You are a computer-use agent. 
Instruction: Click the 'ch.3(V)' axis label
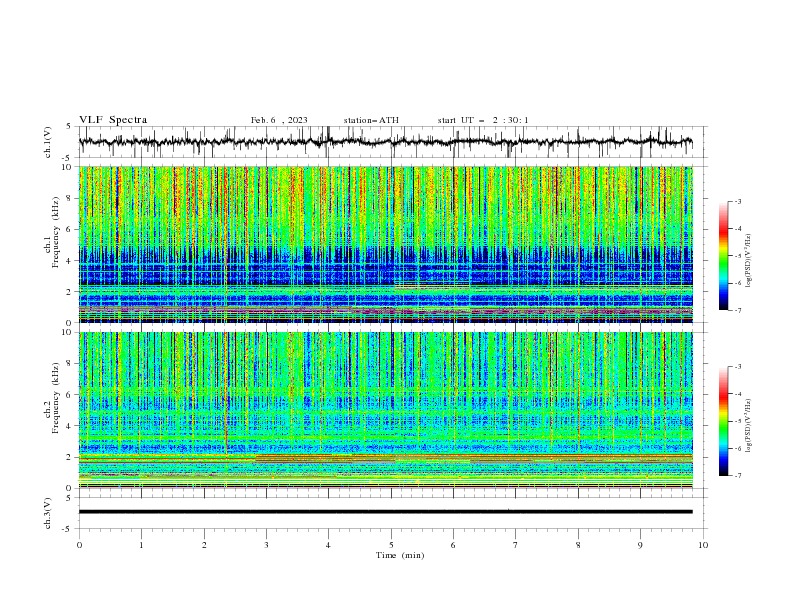(48, 513)
